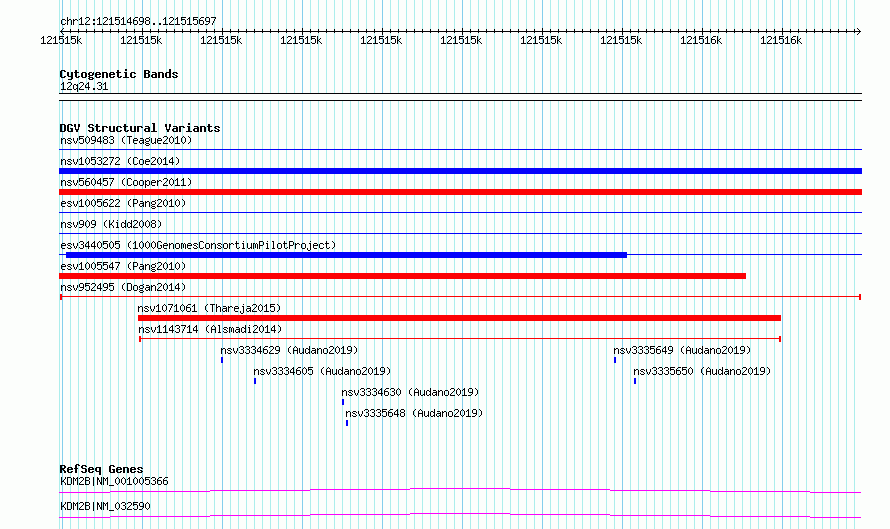The width and height of the screenshot is (890, 529).
Task: Click the nsv1143714 (Alsmadi2014) label
Action: (x=210, y=329)
